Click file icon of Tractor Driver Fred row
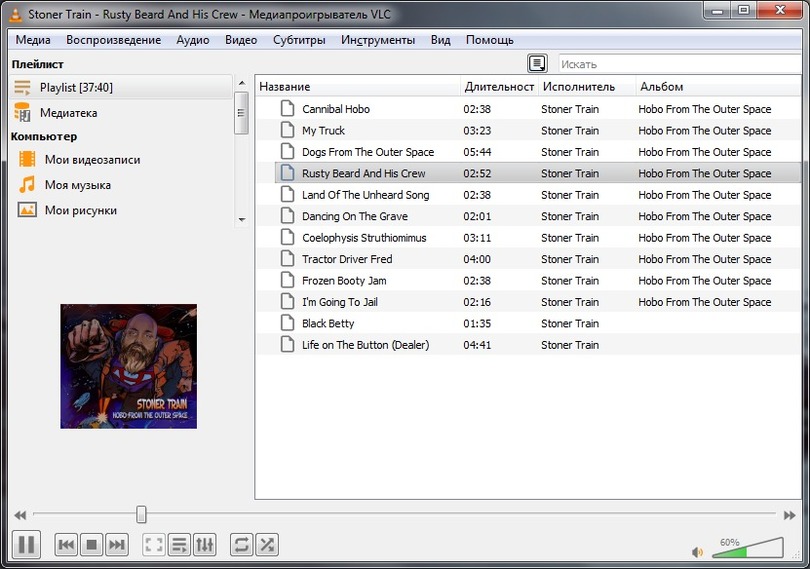Viewport: 810px width, 569px height. tap(287, 258)
